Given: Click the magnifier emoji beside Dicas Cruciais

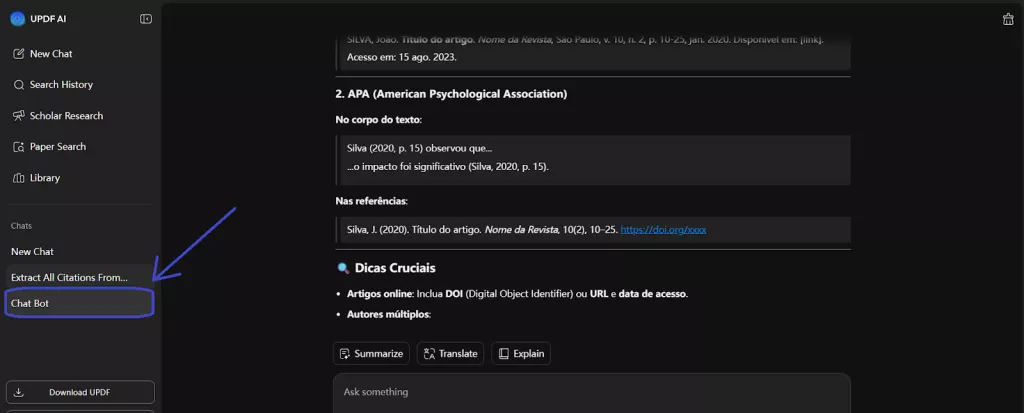Looking at the screenshot, I should [x=343, y=269].
